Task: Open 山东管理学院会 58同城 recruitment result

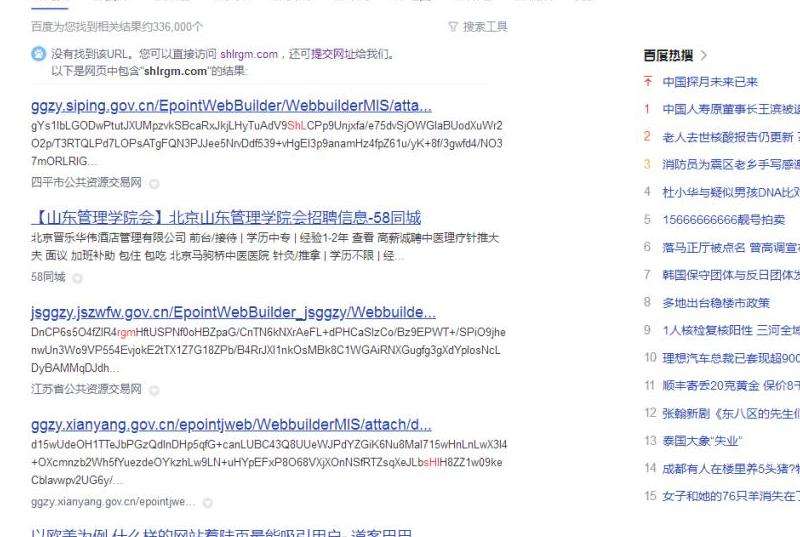Action: [226, 218]
